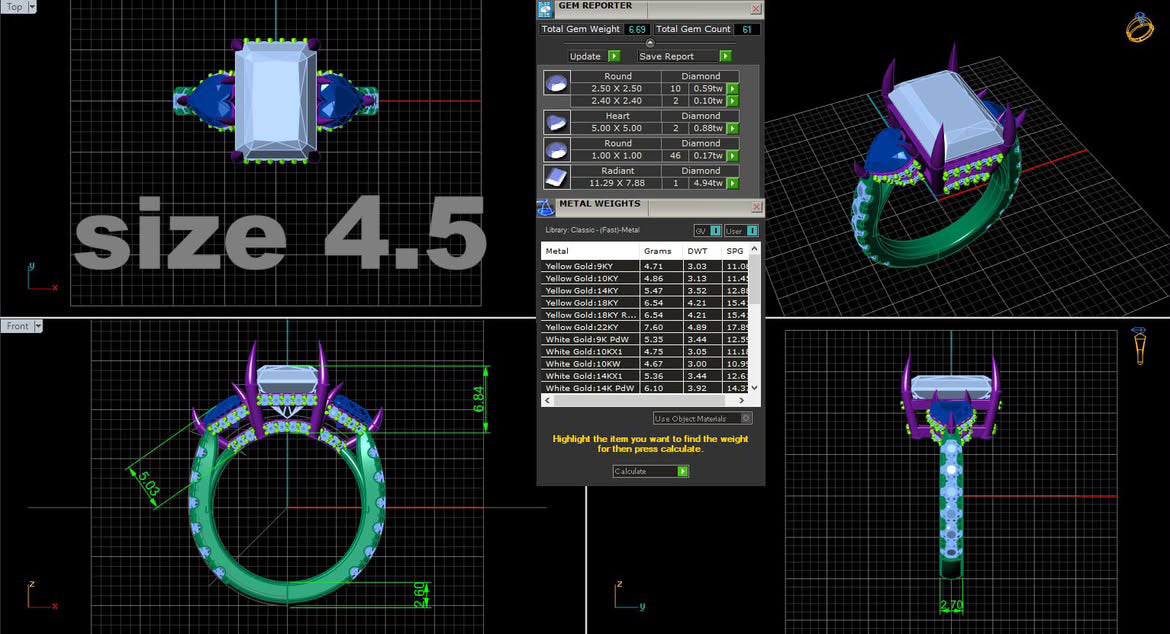This screenshot has width=1170, height=634.
Task: Click the green arrow for 0.10tw row
Action: [x=733, y=101]
